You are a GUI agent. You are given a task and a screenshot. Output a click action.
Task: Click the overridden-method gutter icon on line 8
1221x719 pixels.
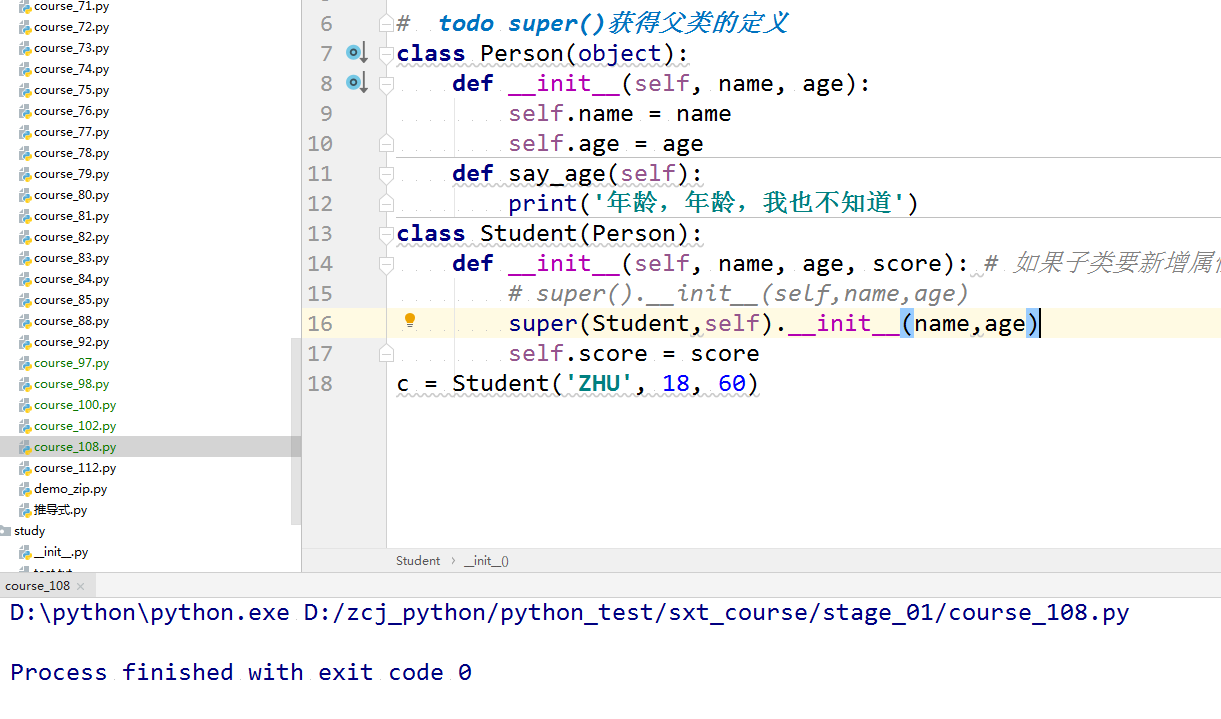(x=357, y=83)
